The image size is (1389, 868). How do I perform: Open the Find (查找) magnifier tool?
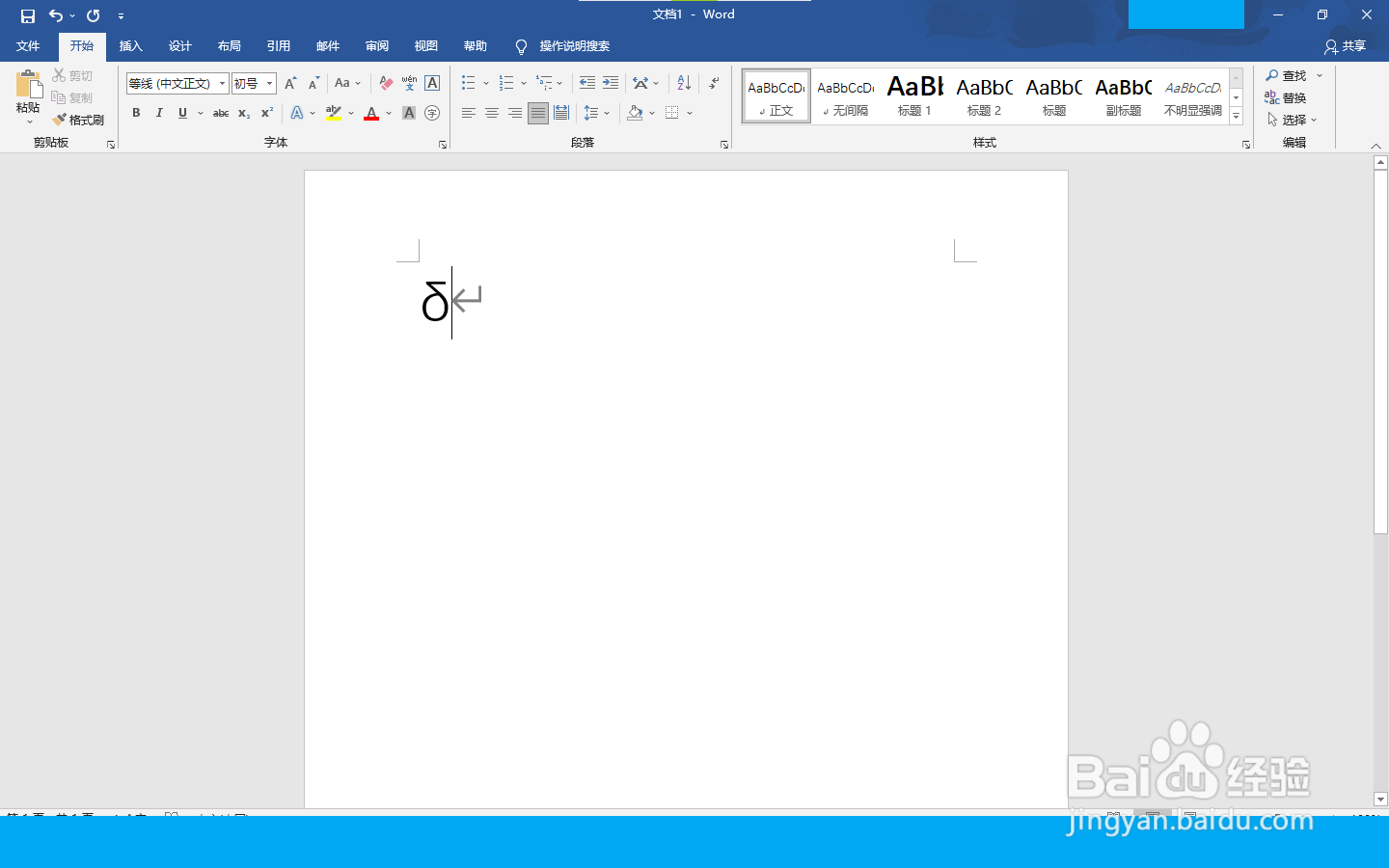[x=1287, y=75]
